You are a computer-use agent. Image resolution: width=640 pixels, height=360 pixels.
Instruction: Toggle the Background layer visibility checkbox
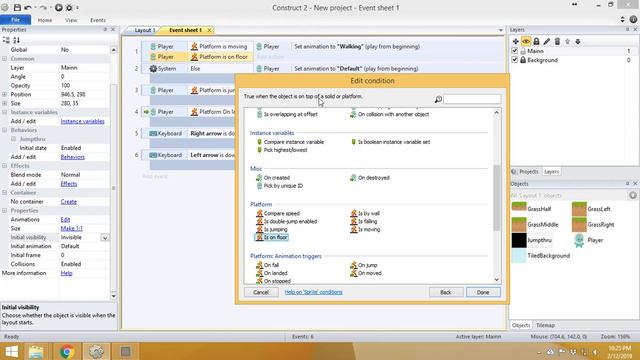tap(515, 60)
